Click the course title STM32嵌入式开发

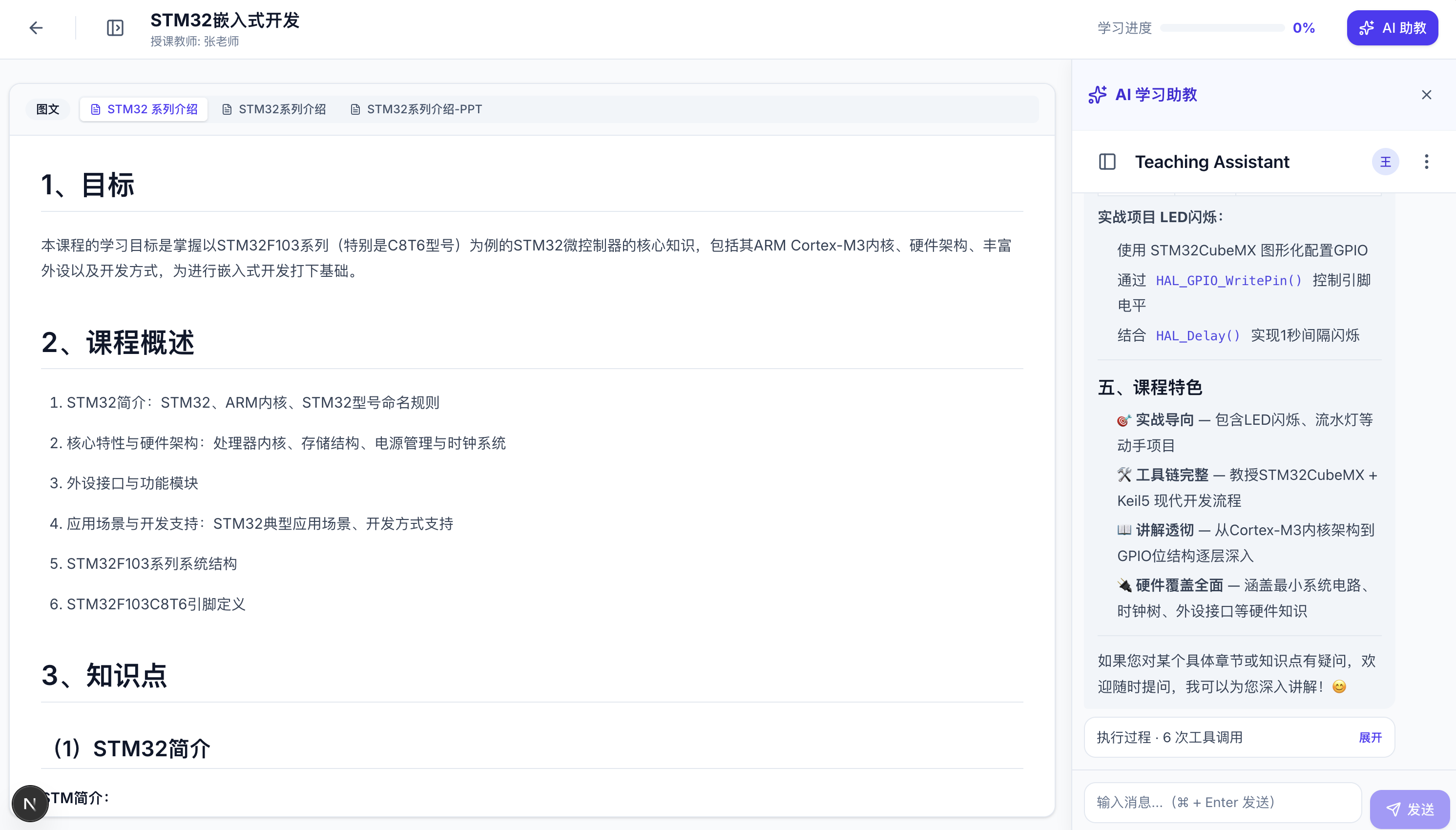[225, 21]
